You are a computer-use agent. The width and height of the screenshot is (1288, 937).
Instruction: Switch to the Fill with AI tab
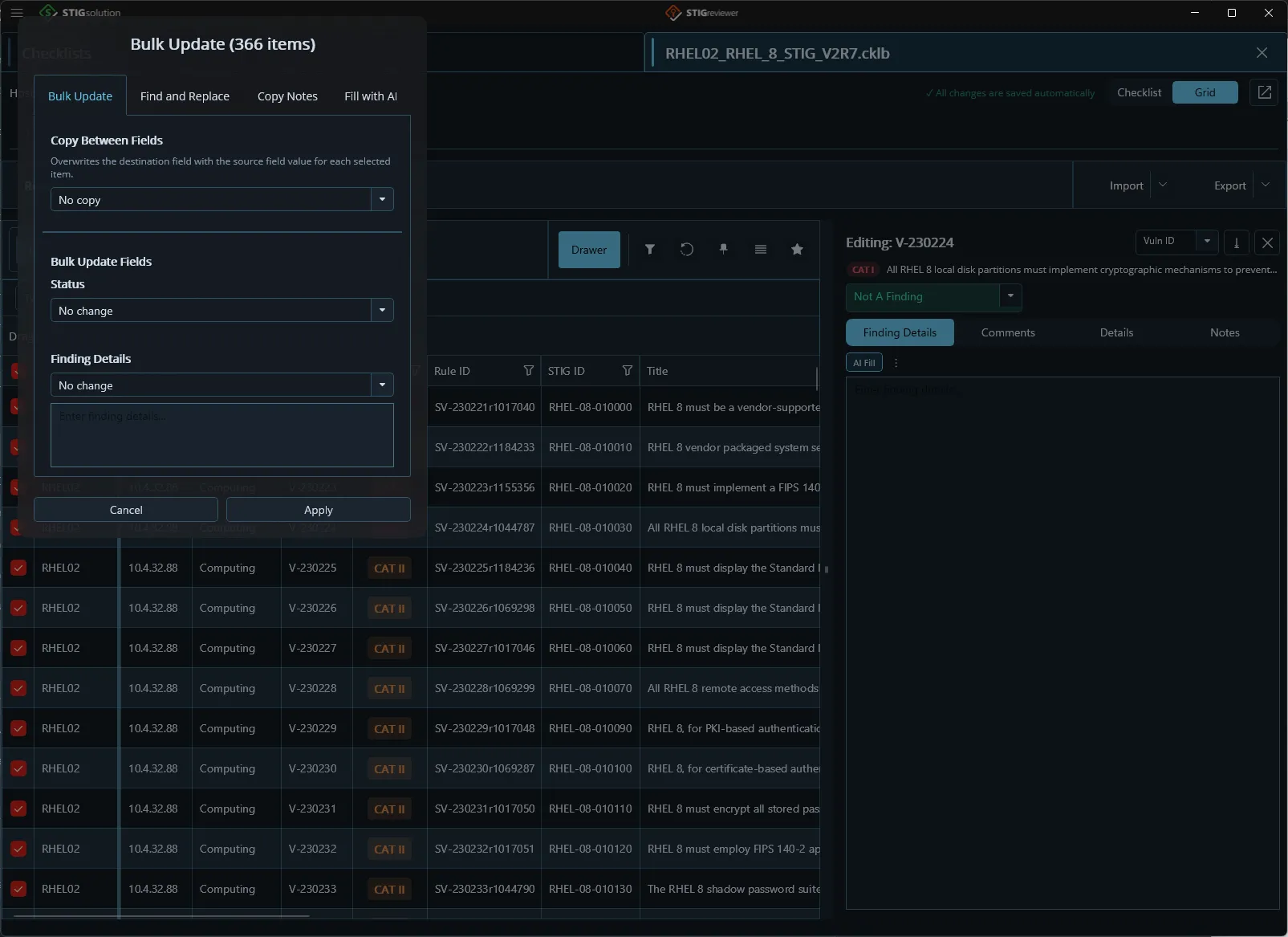371,96
